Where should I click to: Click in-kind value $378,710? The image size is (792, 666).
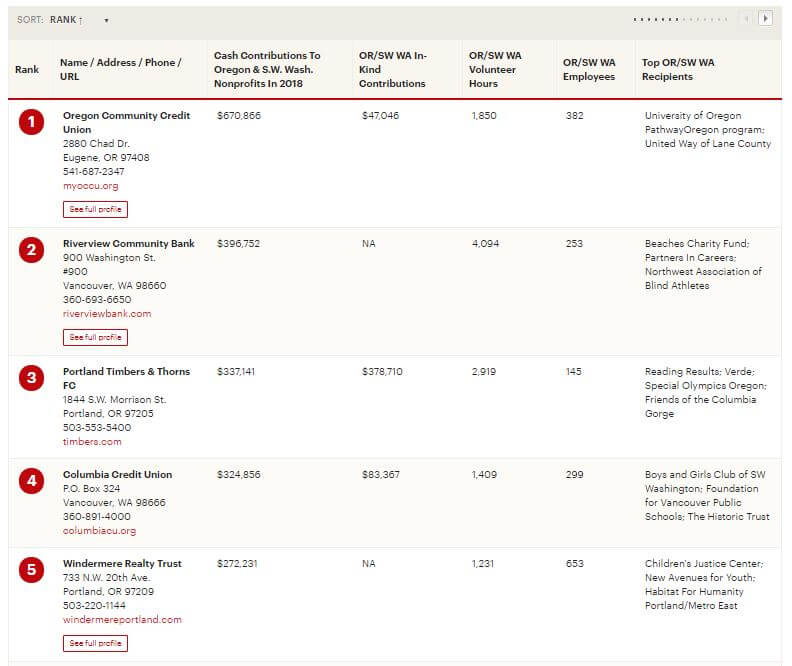(382, 372)
